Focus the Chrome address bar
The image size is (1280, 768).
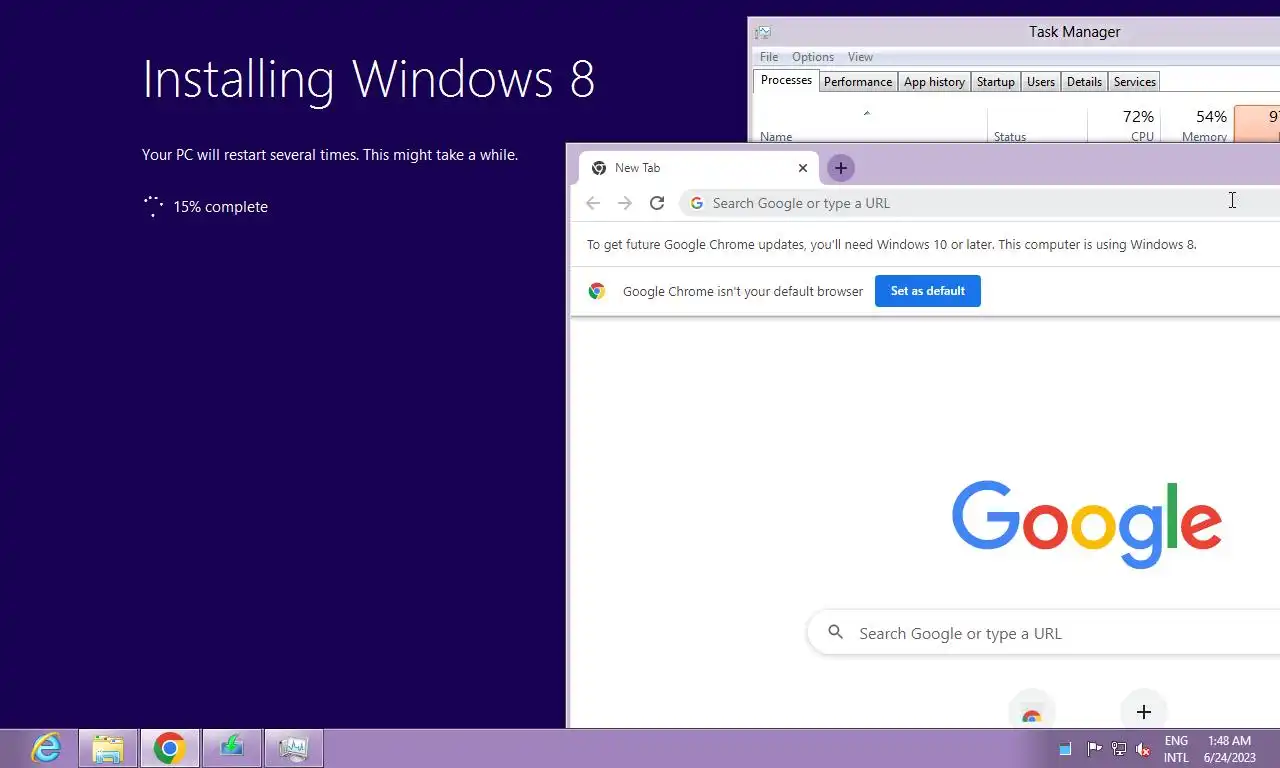pos(980,203)
